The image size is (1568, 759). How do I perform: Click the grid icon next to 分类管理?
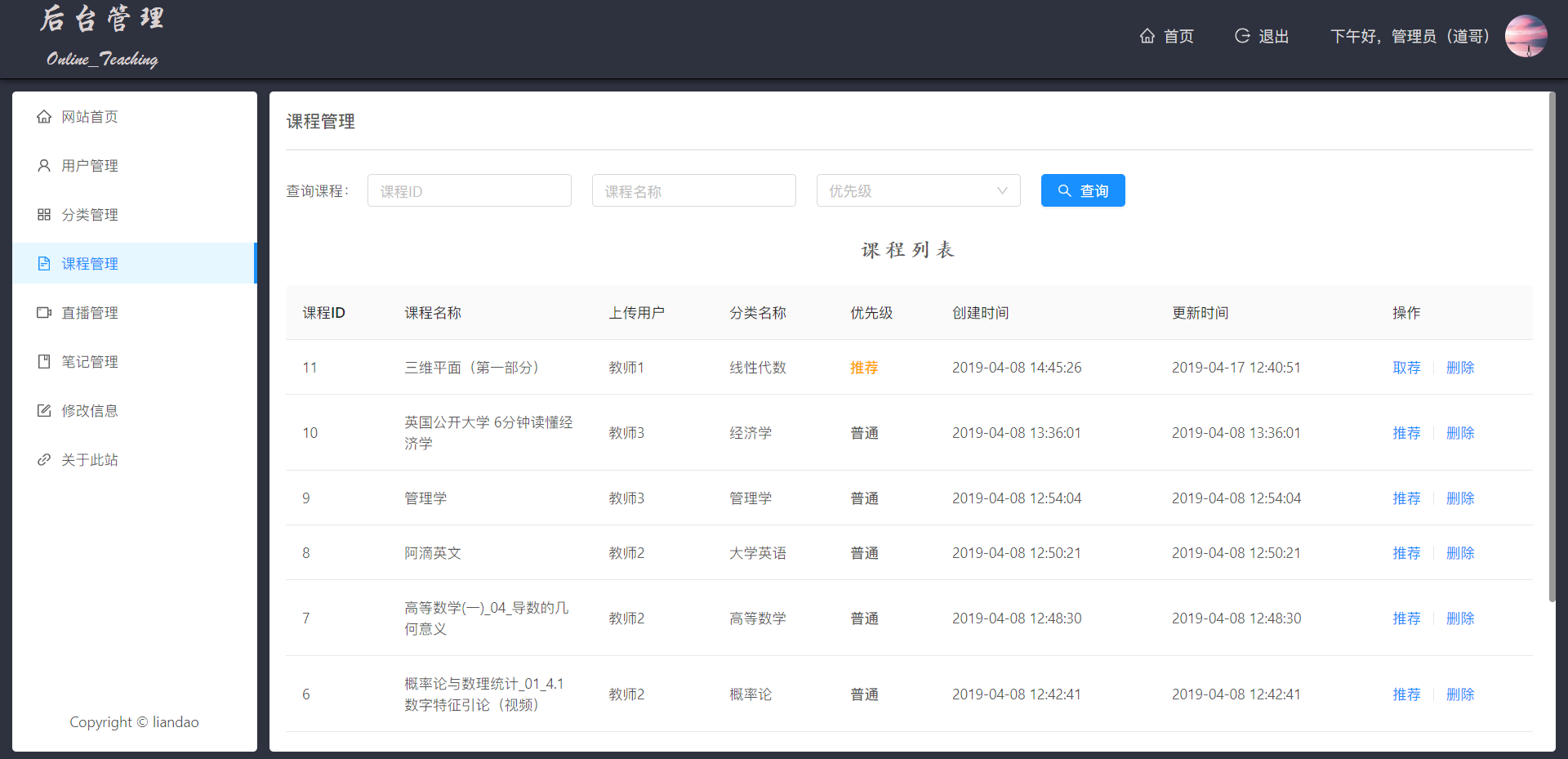pos(44,215)
